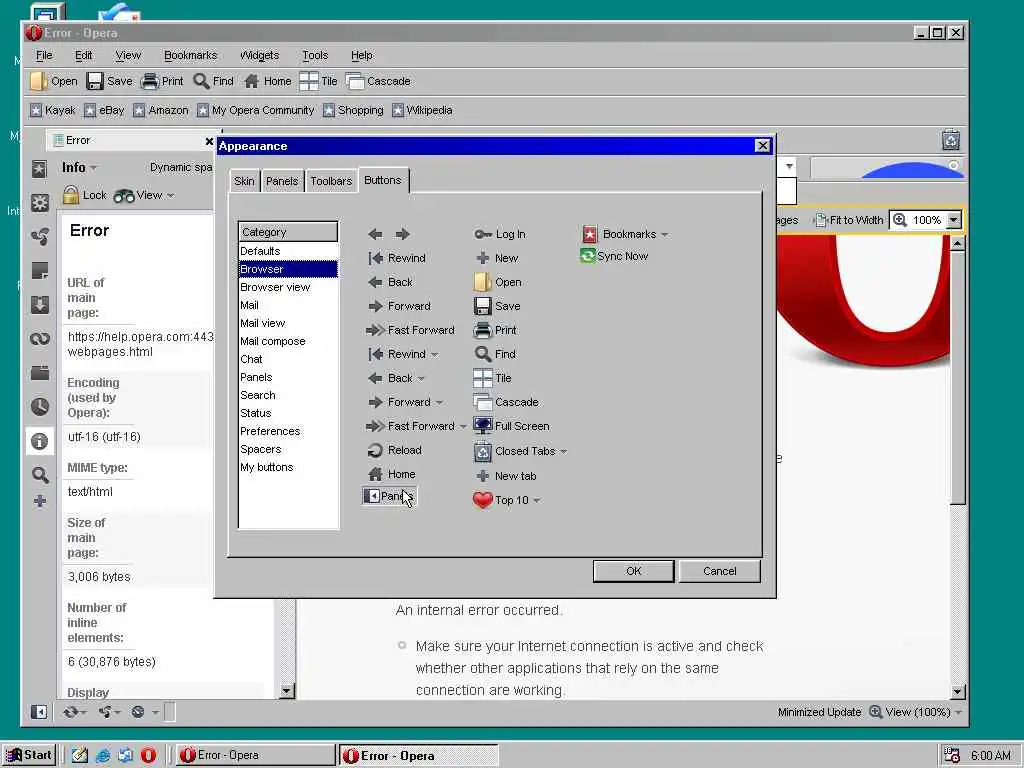Open the zoom 100% dropdown arrow
Image resolution: width=1024 pixels, height=768 pixels.
(x=953, y=220)
